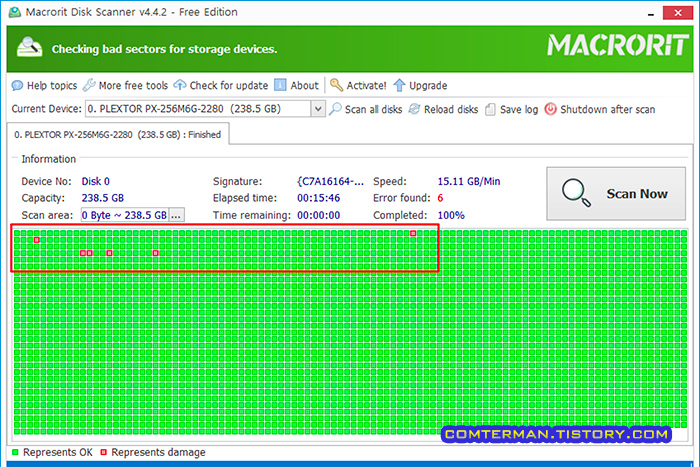700x467 pixels.
Task: Click the Device No value Disk 0
Action: (x=96, y=181)
